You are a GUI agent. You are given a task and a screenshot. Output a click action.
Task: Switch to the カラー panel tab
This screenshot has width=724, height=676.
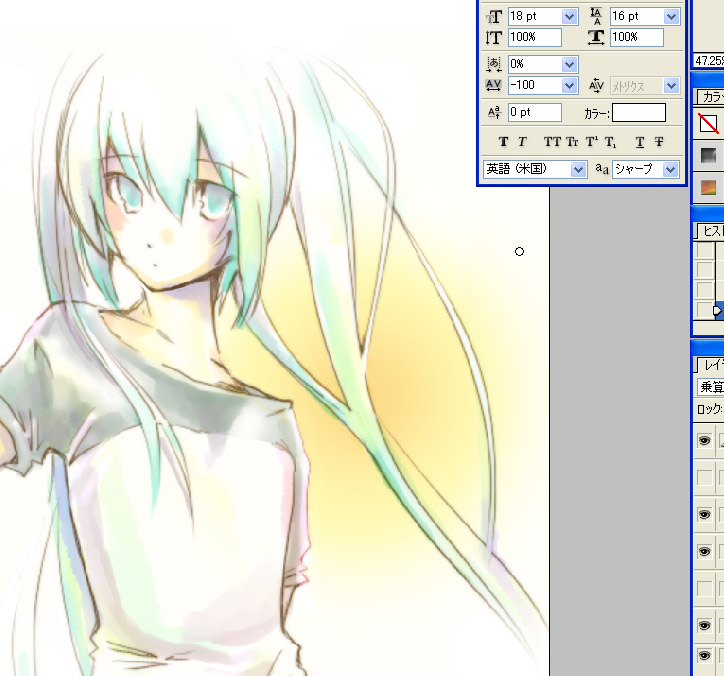[x=711, y=97]
